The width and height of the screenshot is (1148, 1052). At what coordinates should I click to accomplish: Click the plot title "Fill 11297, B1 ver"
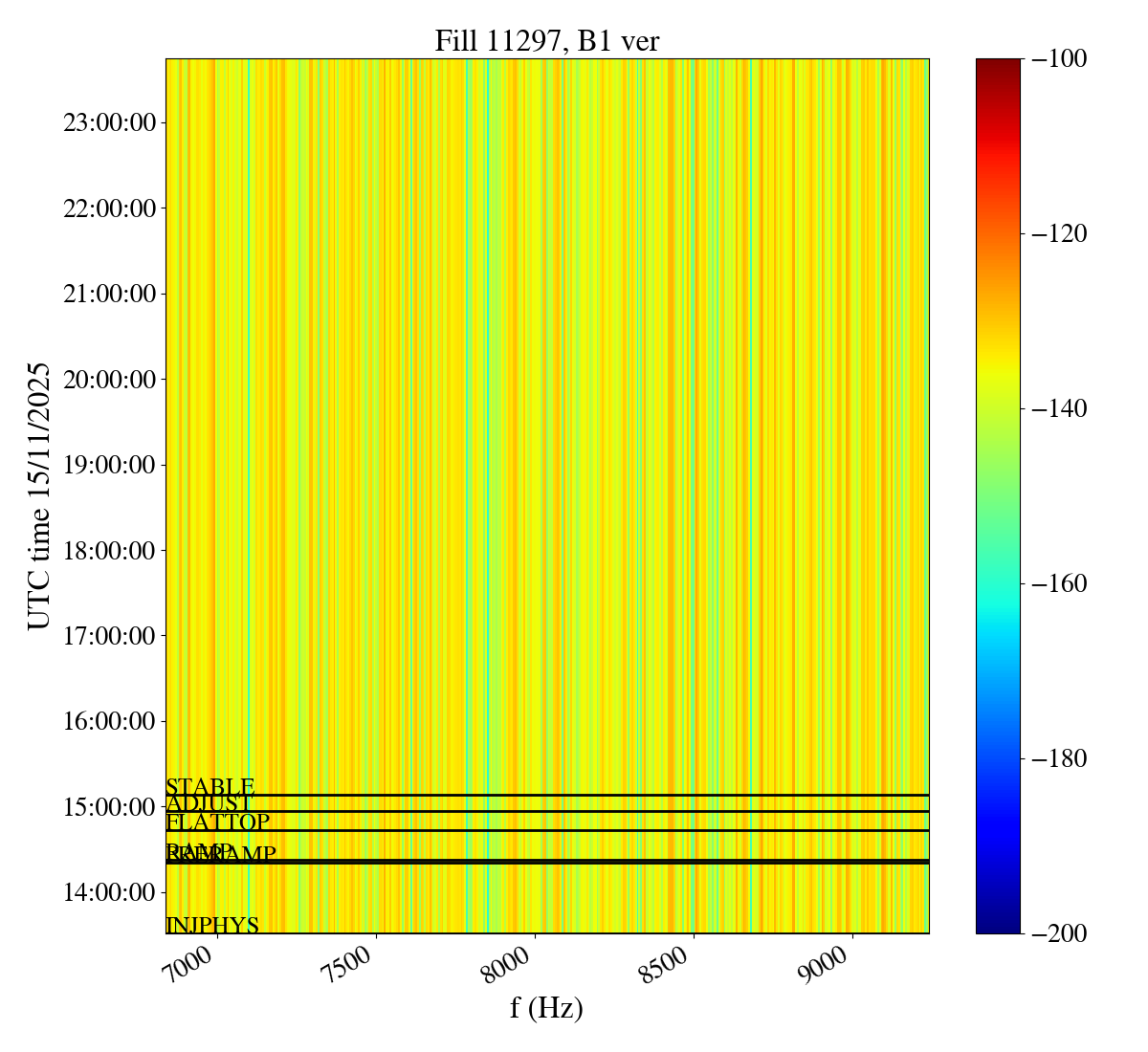(x=546, y=41)
